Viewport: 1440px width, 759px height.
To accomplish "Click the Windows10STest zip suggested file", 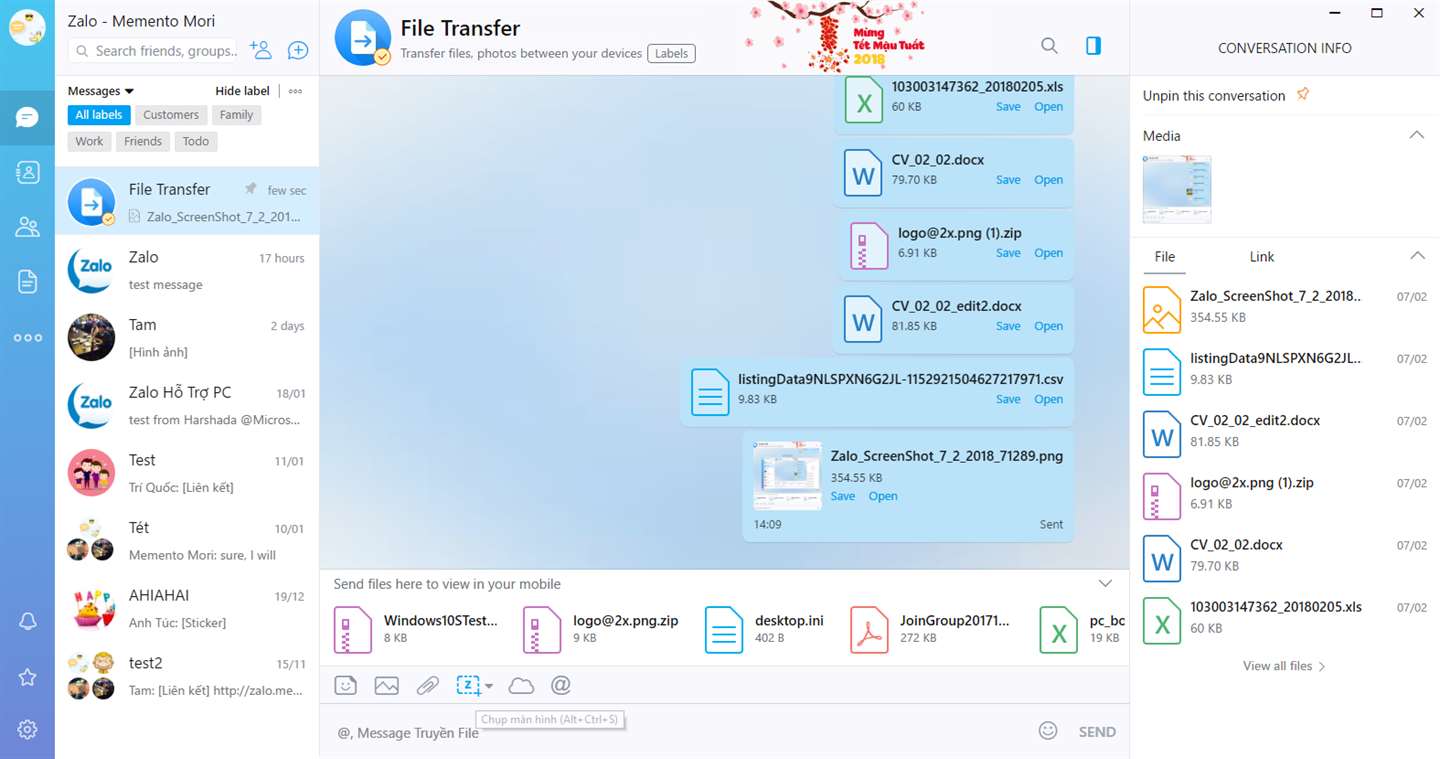I will (x=416, y=630).
